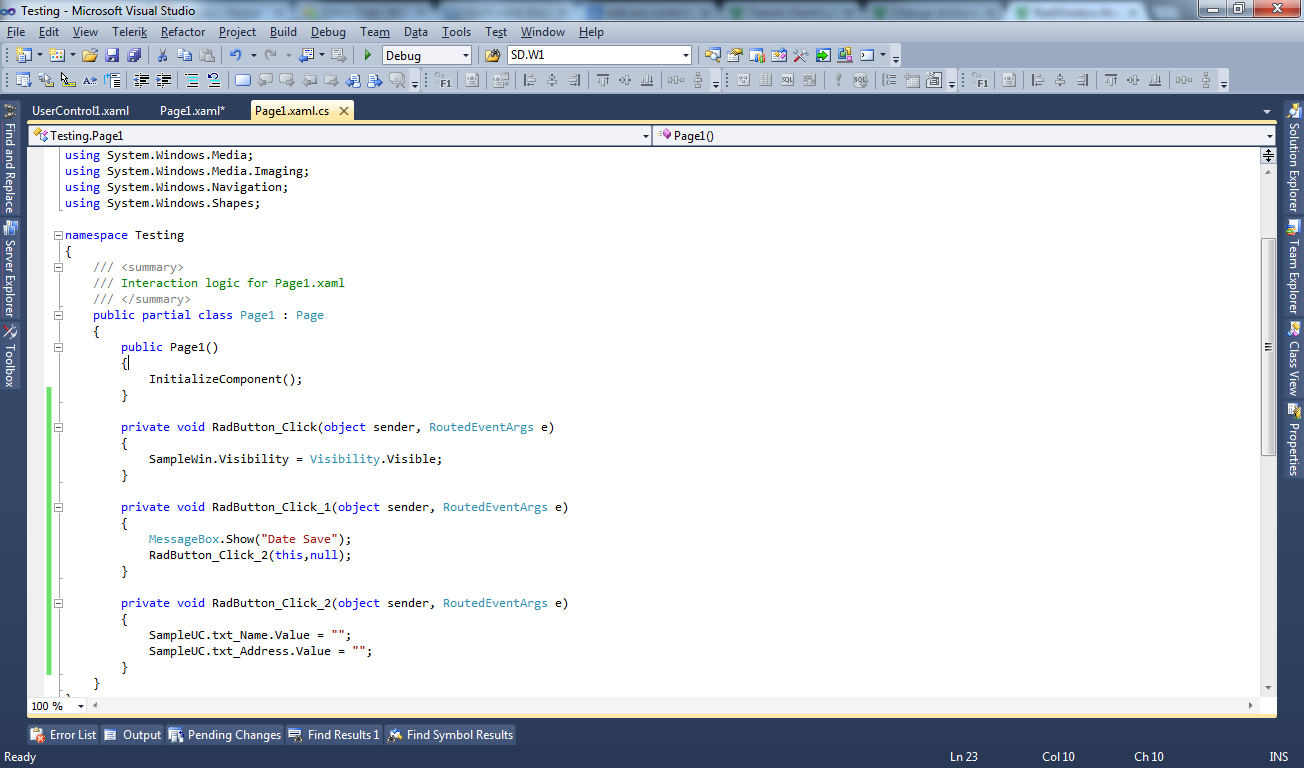The width and height of the screenshot is (1304, 768).
Task: Collapse the RadButton_Click_1 method outline
Action: tap(58, 507)
